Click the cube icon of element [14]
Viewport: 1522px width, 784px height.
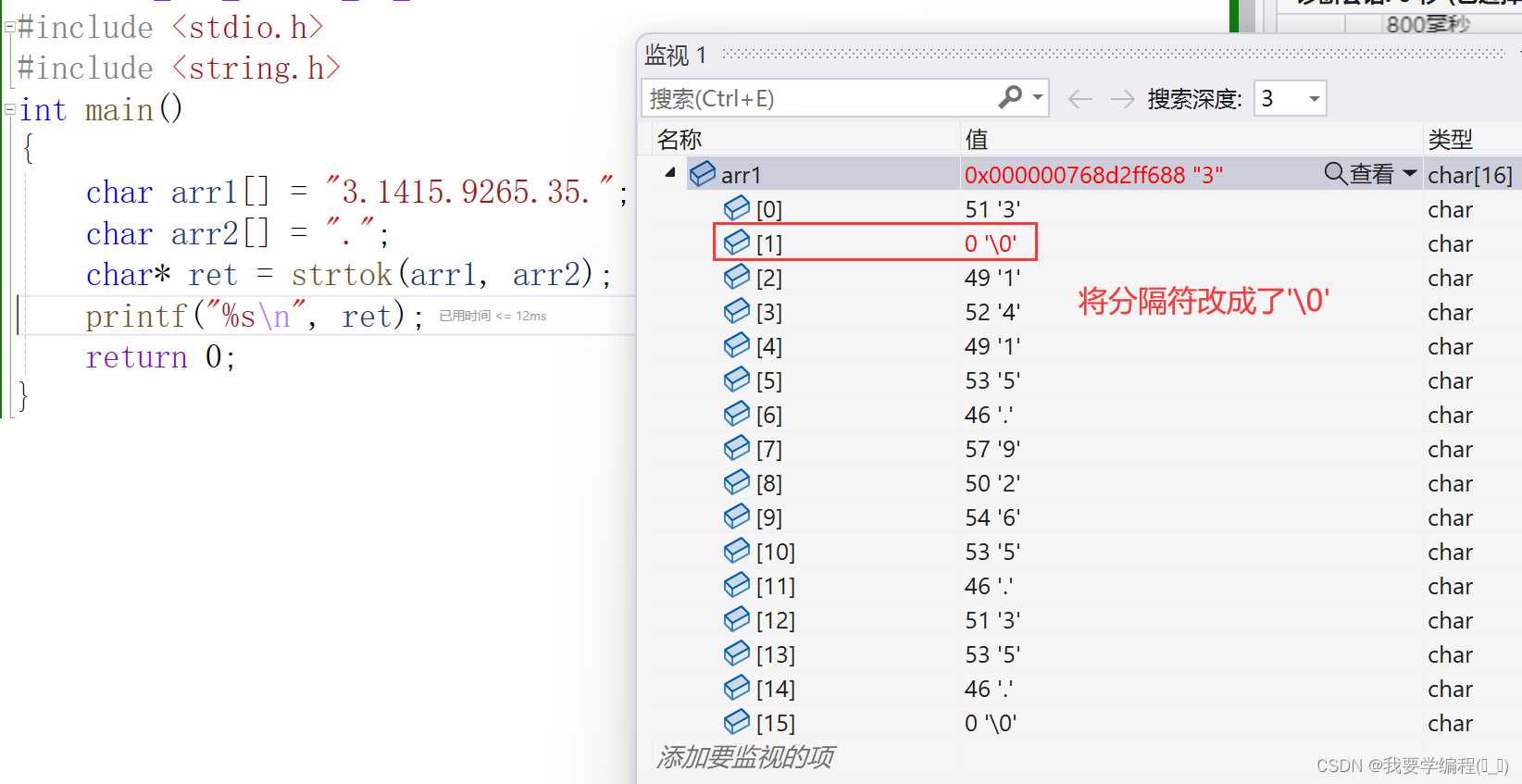(x=737, y=688)
